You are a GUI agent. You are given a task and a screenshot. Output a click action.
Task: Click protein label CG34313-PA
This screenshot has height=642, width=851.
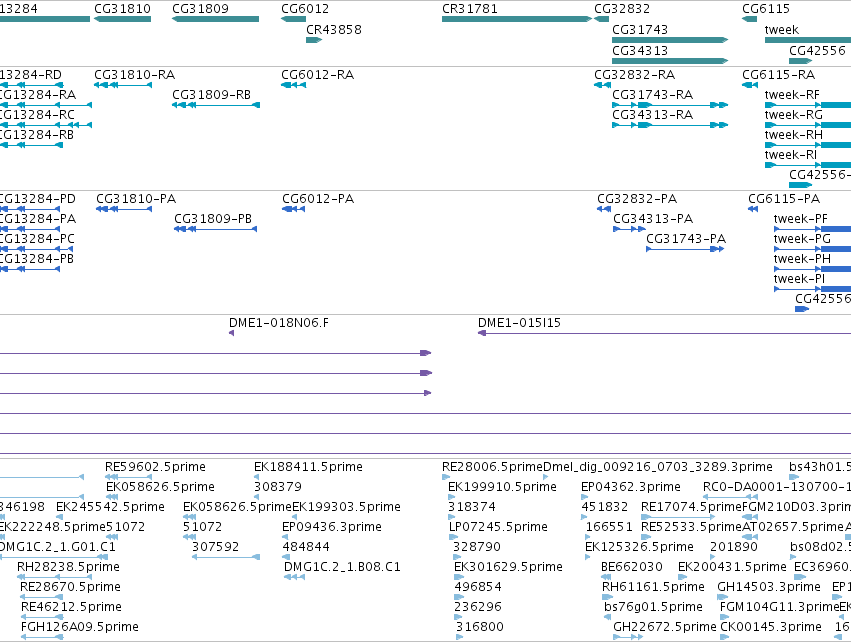[x=653, y=219]
